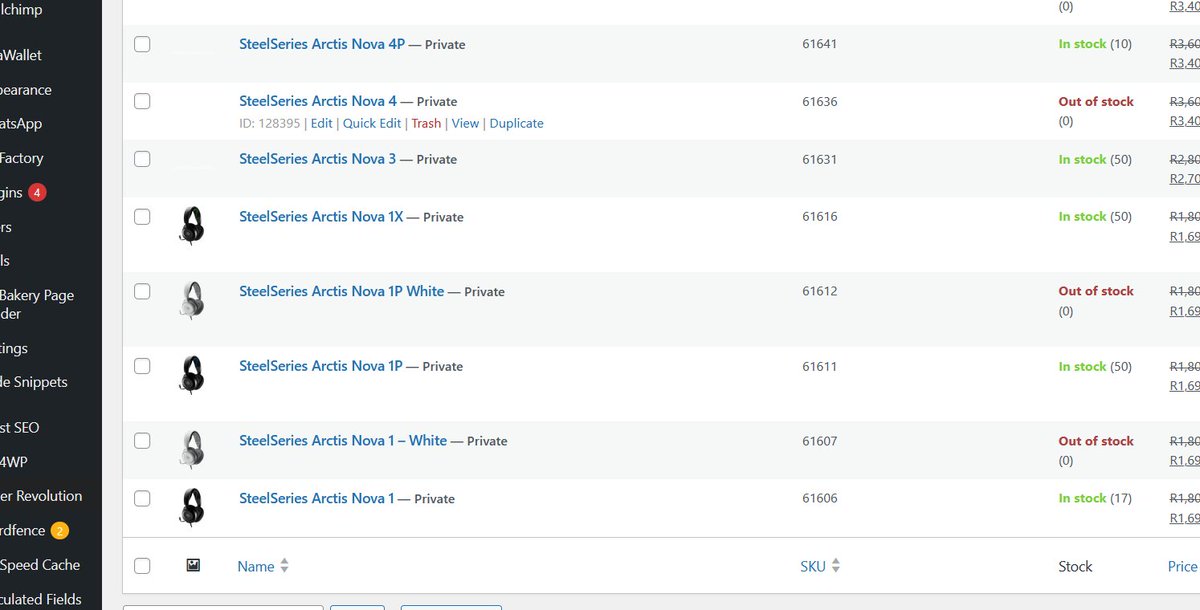This screenshot has height=610, width=1200.
Task: Sort products by the Price column
Action: (1183, 566)
